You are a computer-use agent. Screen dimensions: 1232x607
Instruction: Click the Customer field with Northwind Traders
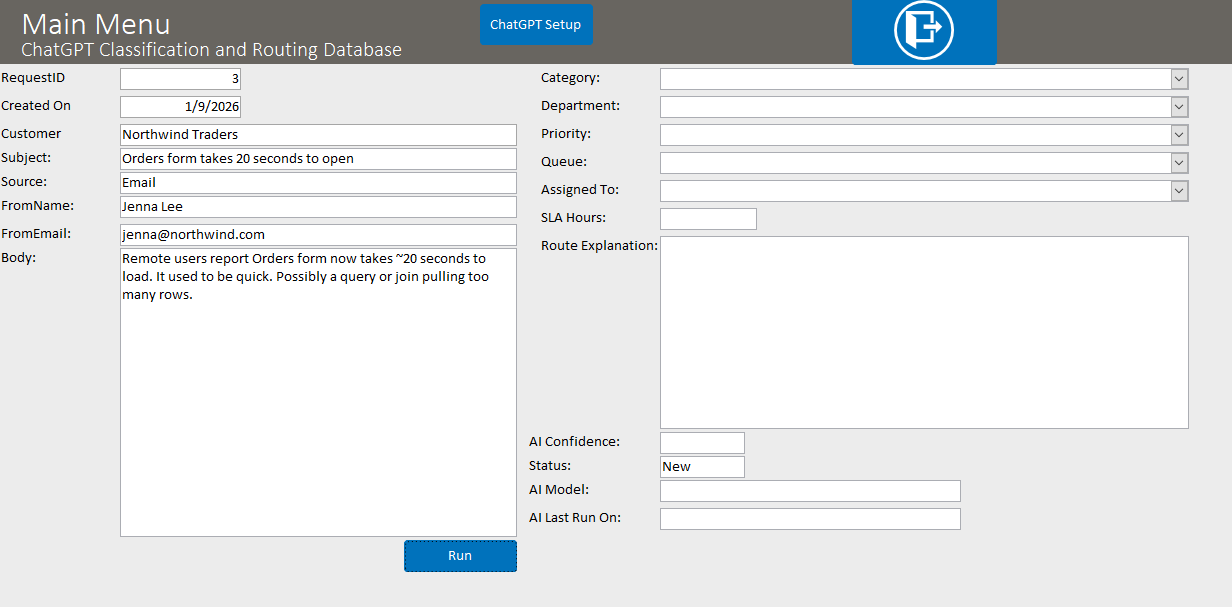[318, 135]
